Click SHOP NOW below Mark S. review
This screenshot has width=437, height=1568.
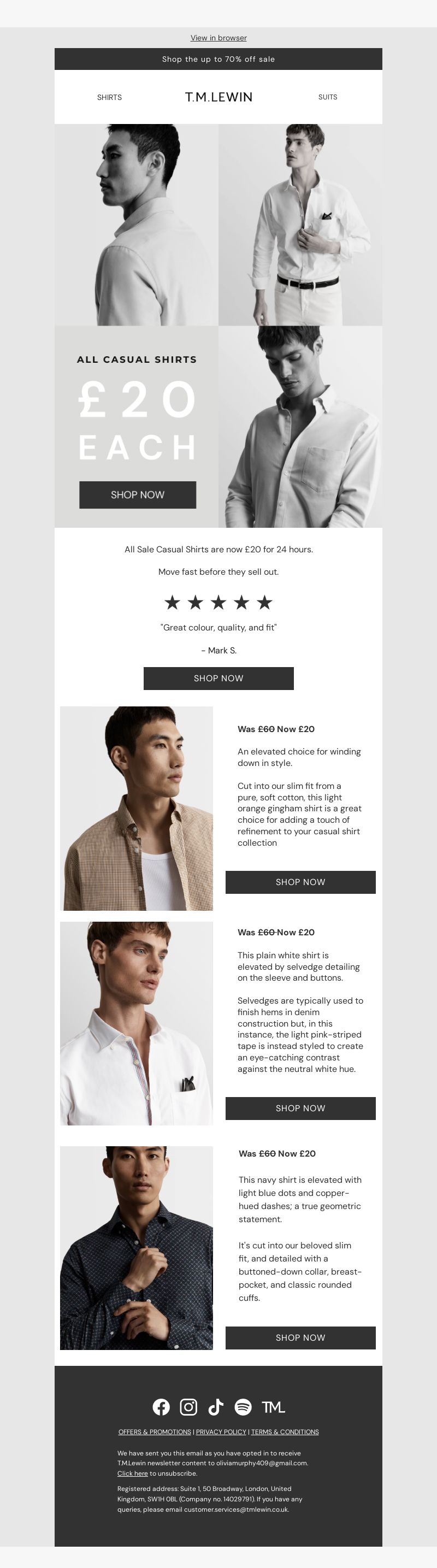(218, 678)
